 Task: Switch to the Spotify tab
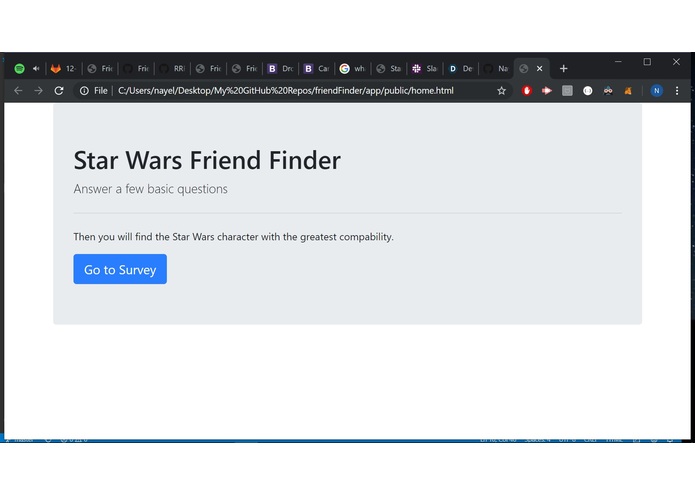(19, 69)
